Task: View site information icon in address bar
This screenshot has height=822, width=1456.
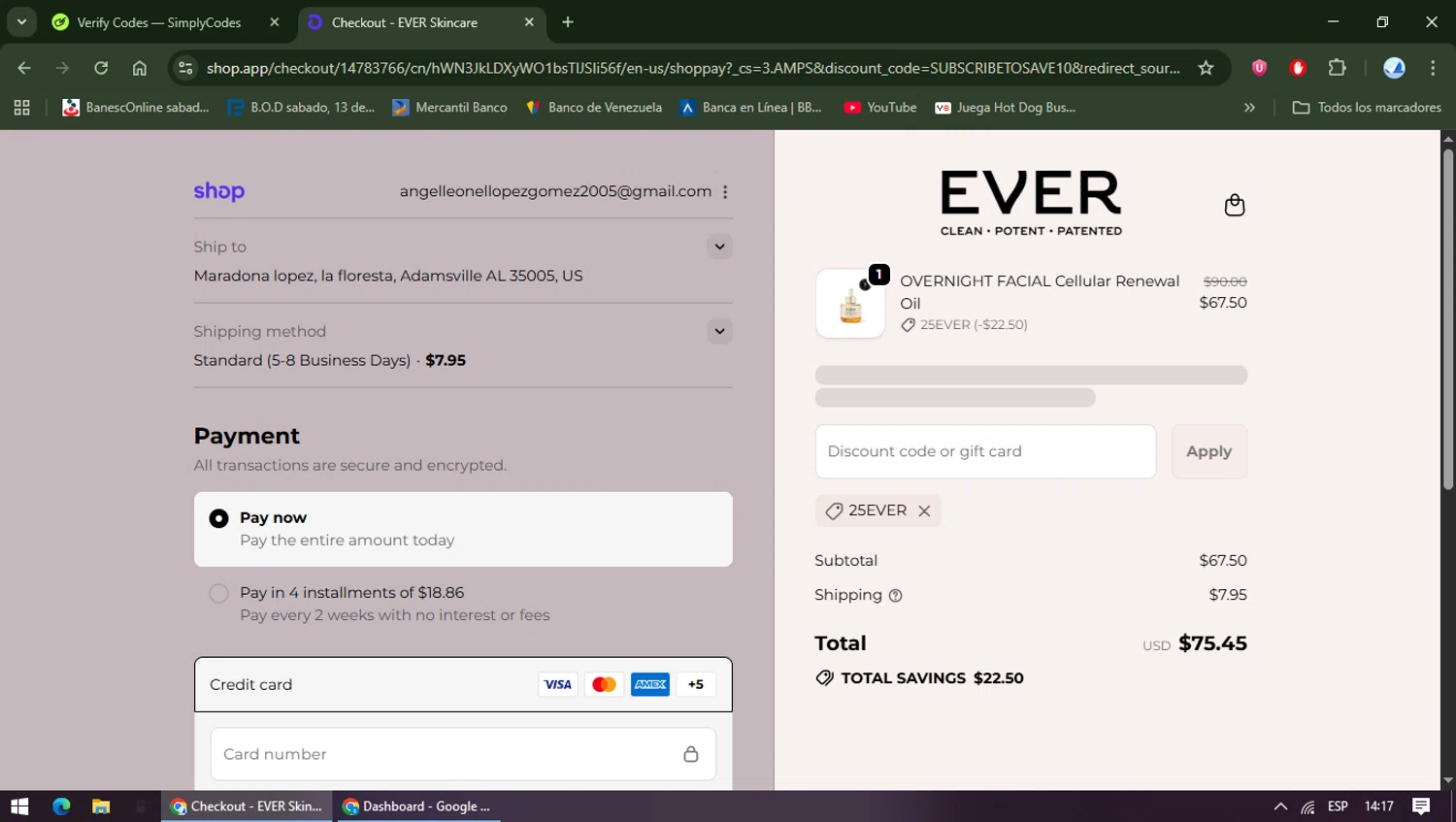Action: (186, 68)
